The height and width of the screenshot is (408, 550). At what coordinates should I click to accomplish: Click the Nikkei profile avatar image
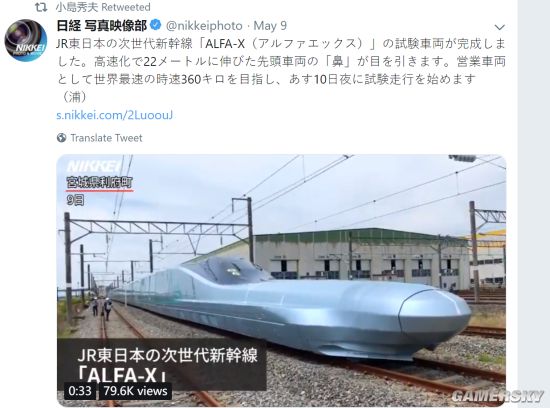[25, 40]
